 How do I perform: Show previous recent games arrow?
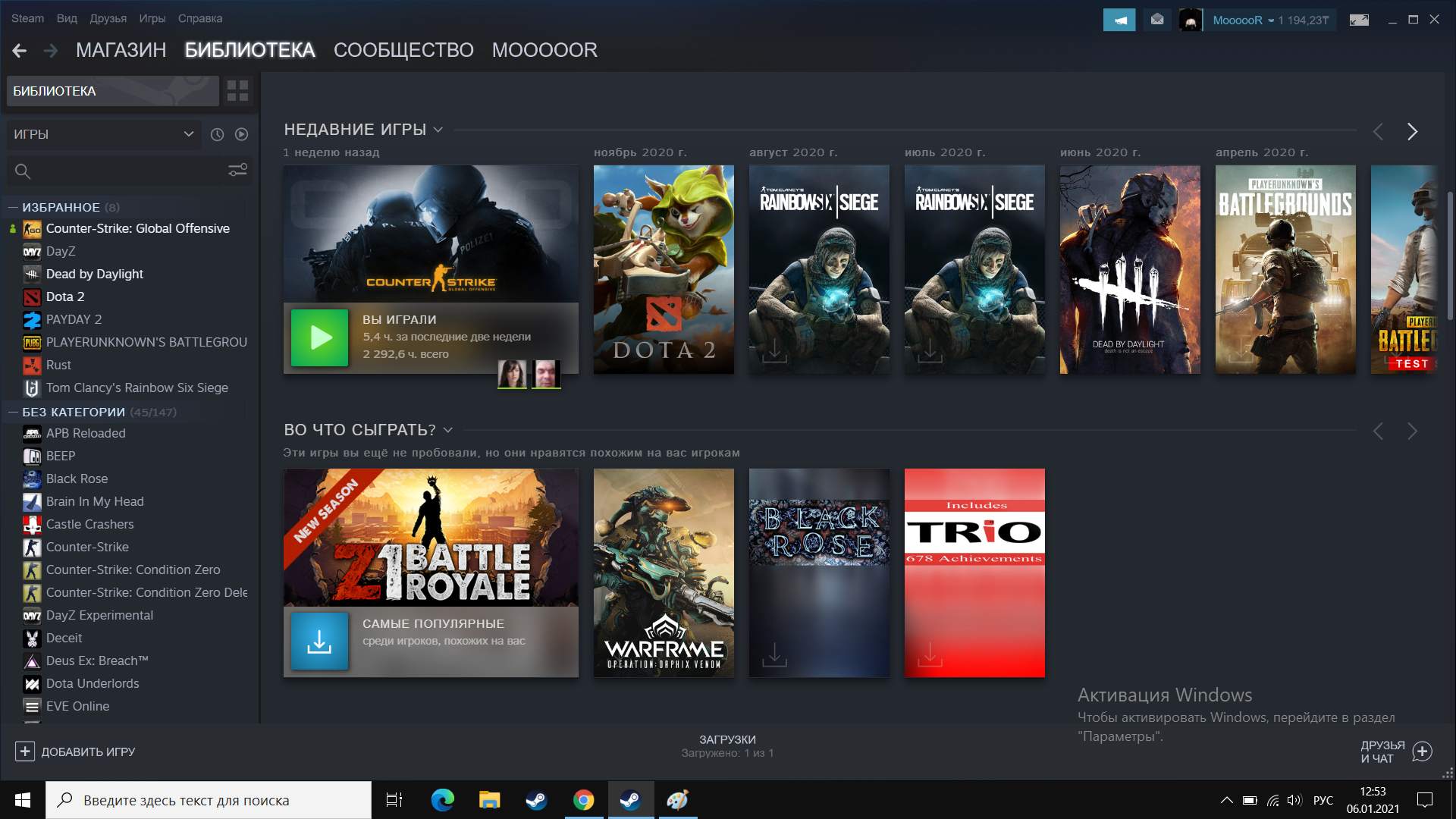1378,132
